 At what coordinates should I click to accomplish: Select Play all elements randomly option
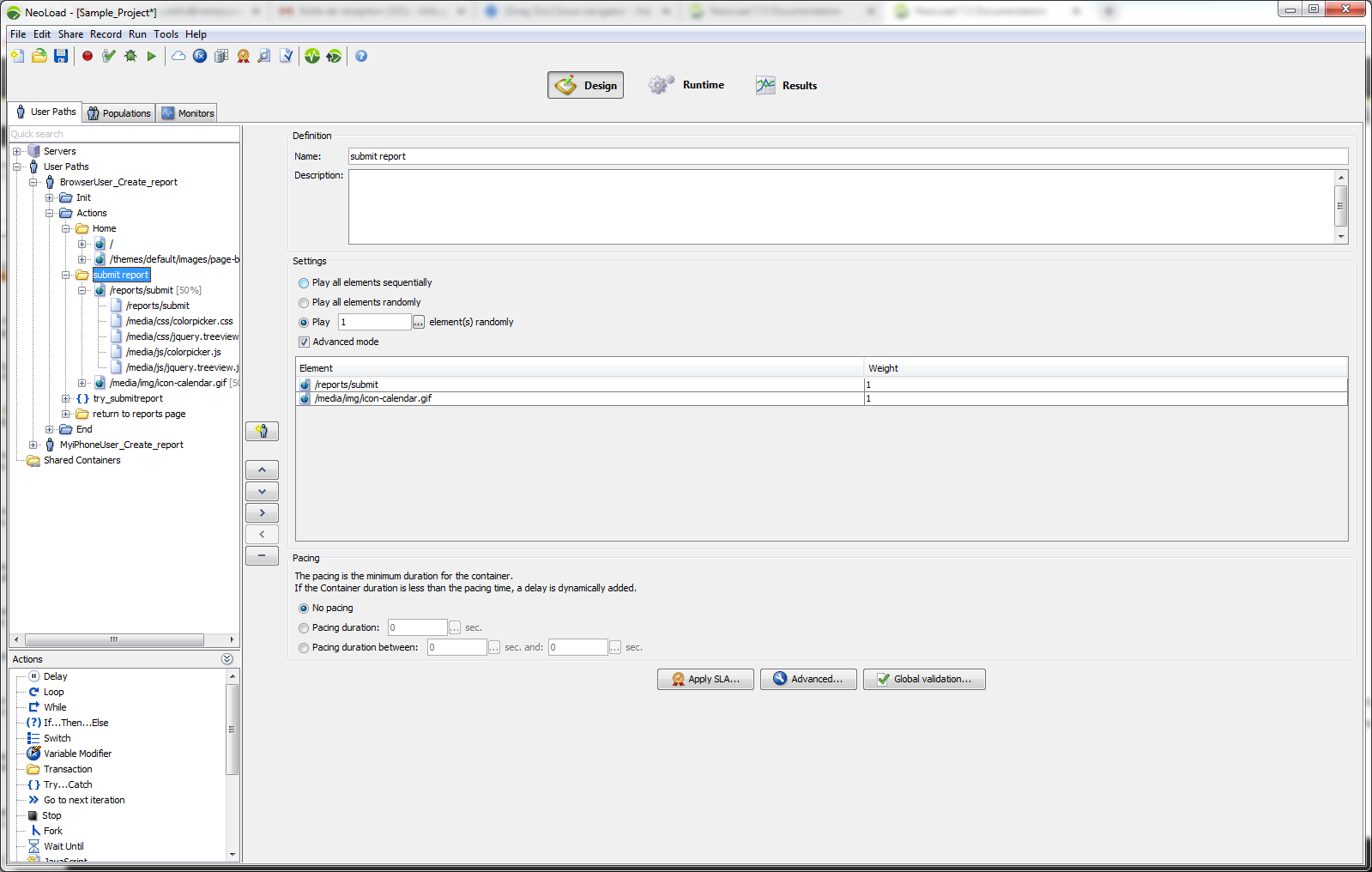pyautogui.click(x=304, y=303)
